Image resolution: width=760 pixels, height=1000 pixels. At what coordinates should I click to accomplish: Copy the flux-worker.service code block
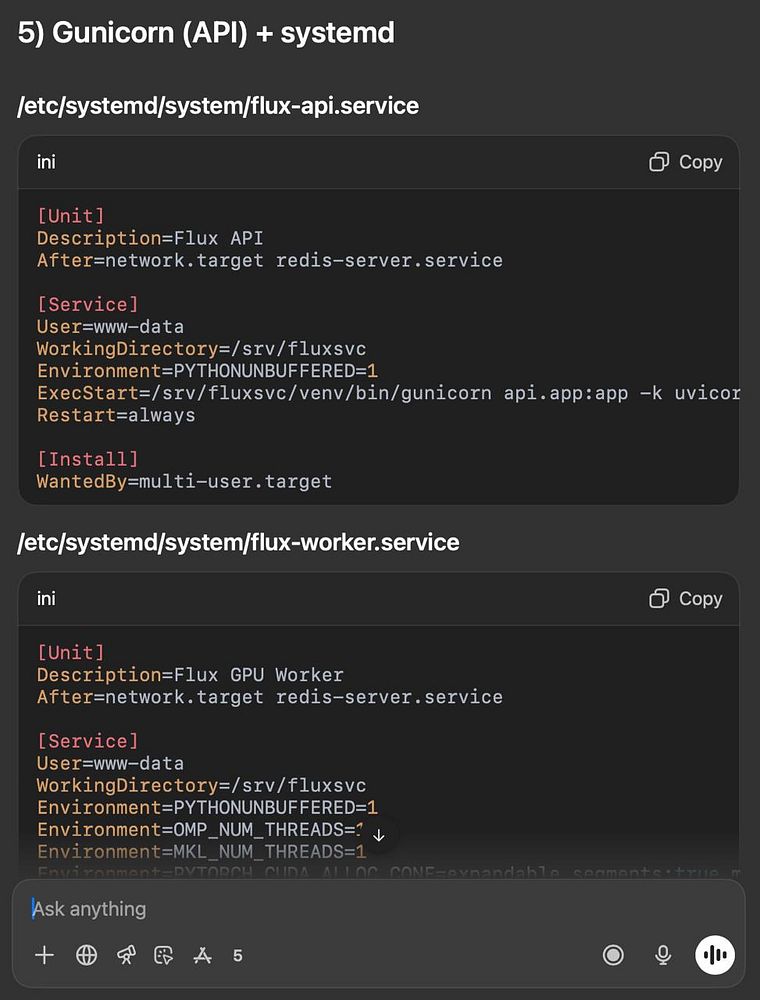(x=686, y=598)
